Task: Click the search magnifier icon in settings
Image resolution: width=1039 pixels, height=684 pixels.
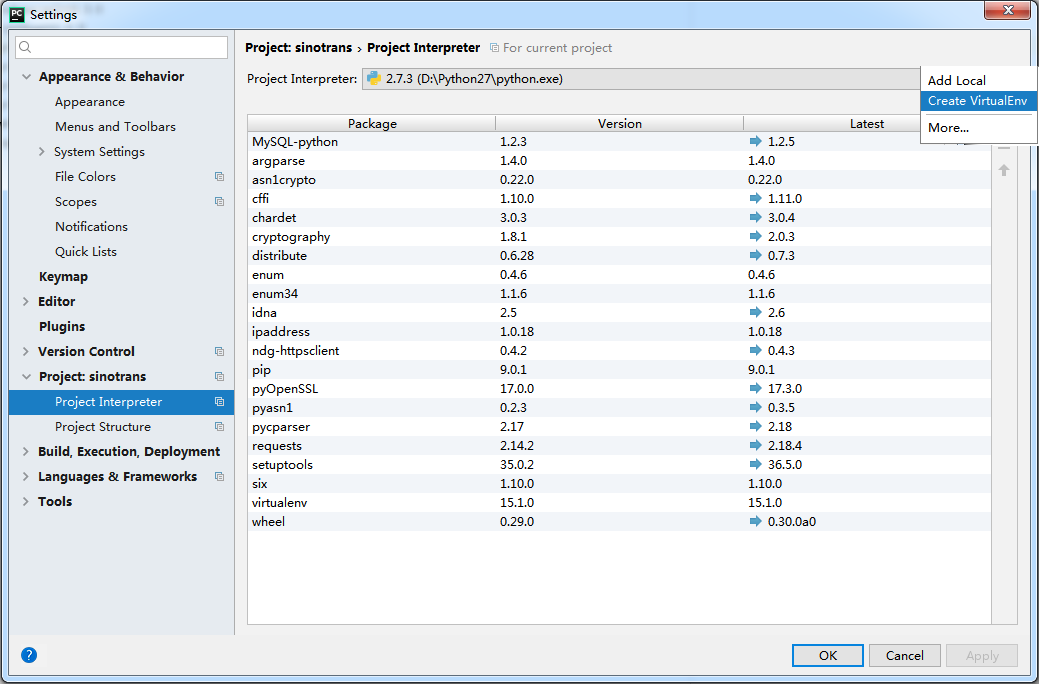Action: click(x=25, y=47)
